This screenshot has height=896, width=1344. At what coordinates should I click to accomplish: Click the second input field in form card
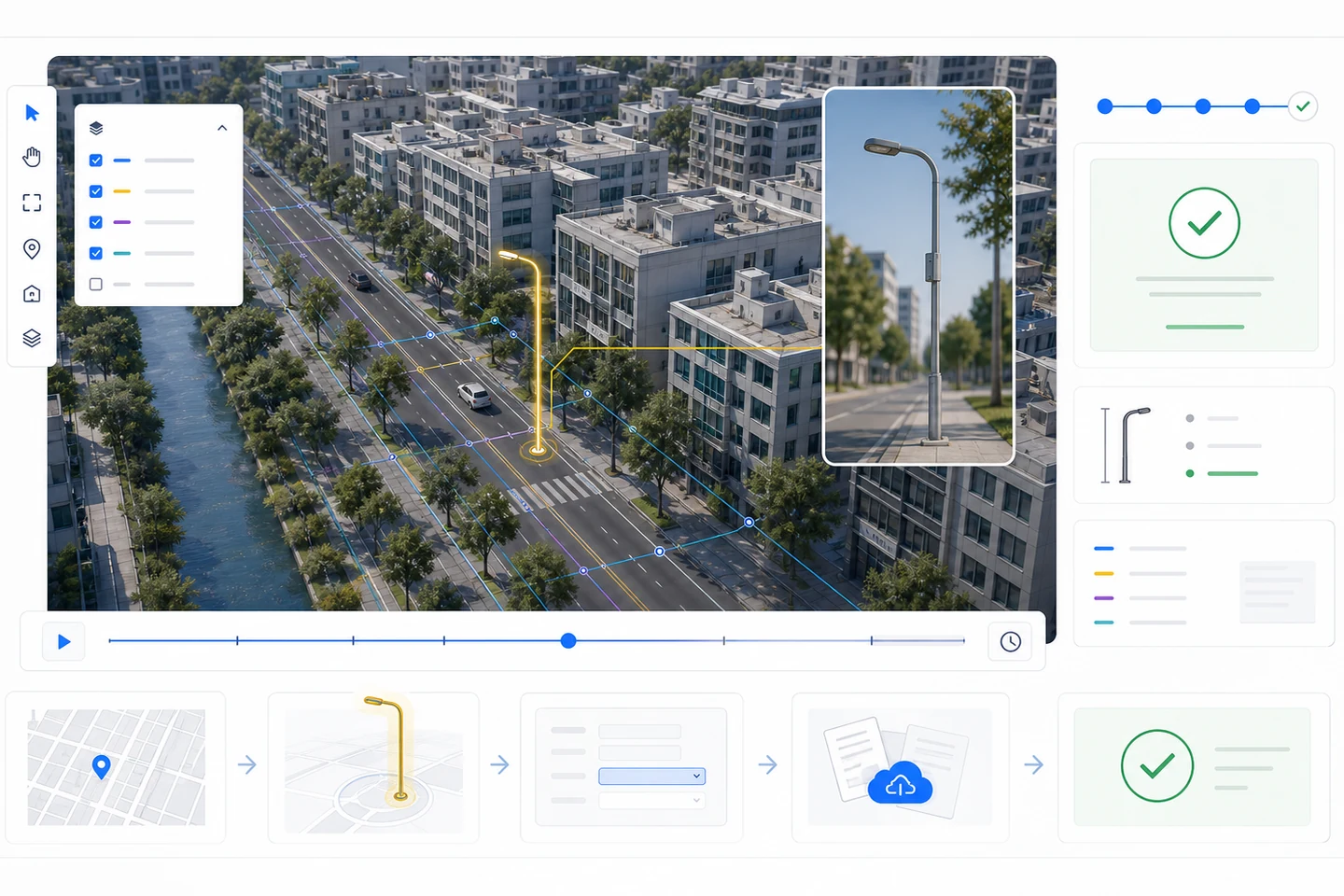(x=639, y=752)
